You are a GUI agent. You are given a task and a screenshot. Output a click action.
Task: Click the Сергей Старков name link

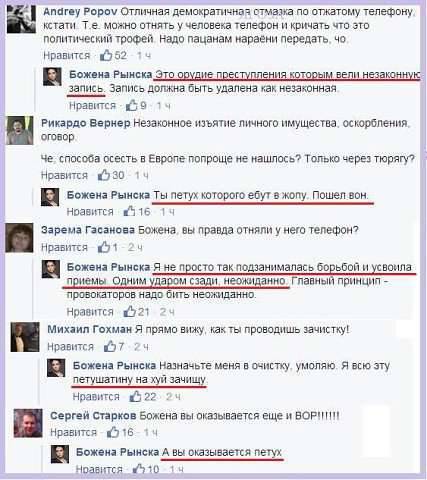(x=93, y=415)
